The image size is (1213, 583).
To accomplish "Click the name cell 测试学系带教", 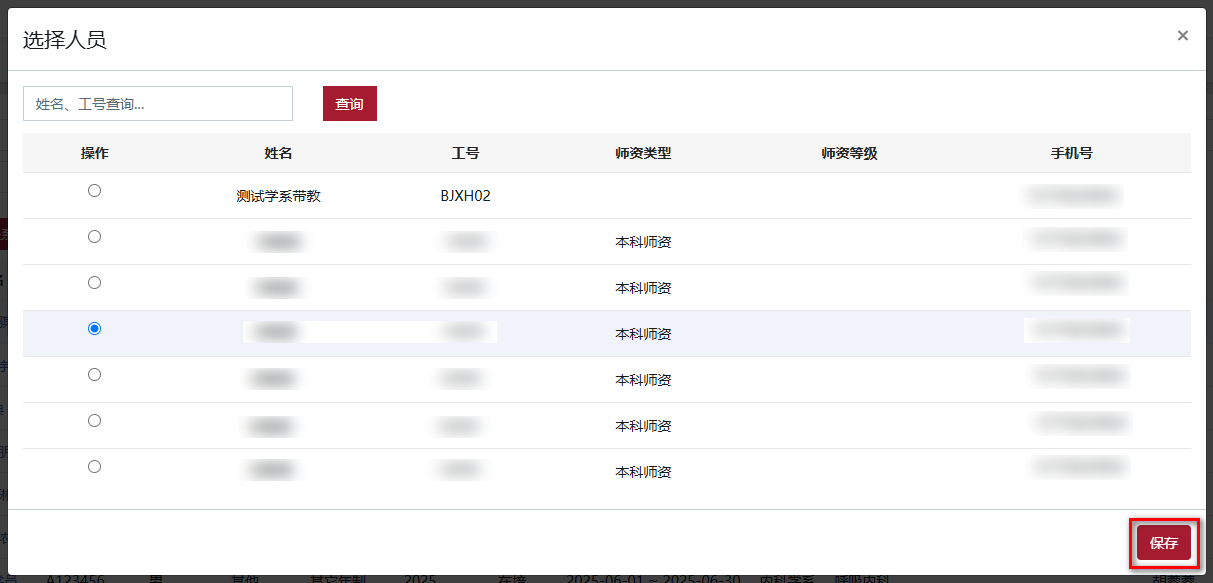I will 279,196.
